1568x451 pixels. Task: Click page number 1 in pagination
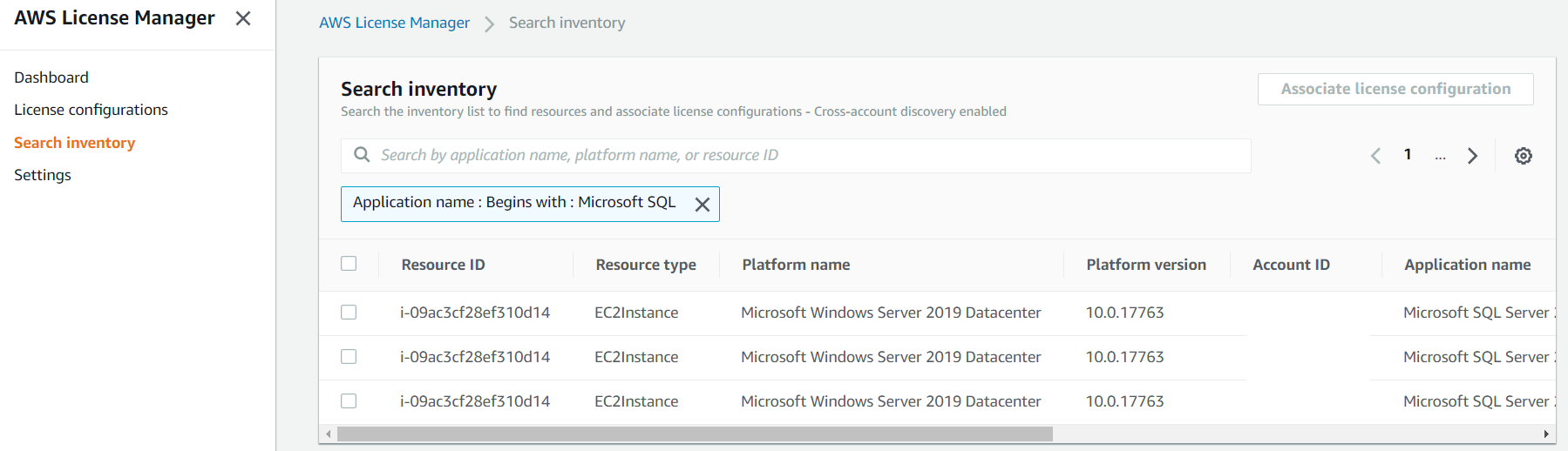click(1407, 155)
